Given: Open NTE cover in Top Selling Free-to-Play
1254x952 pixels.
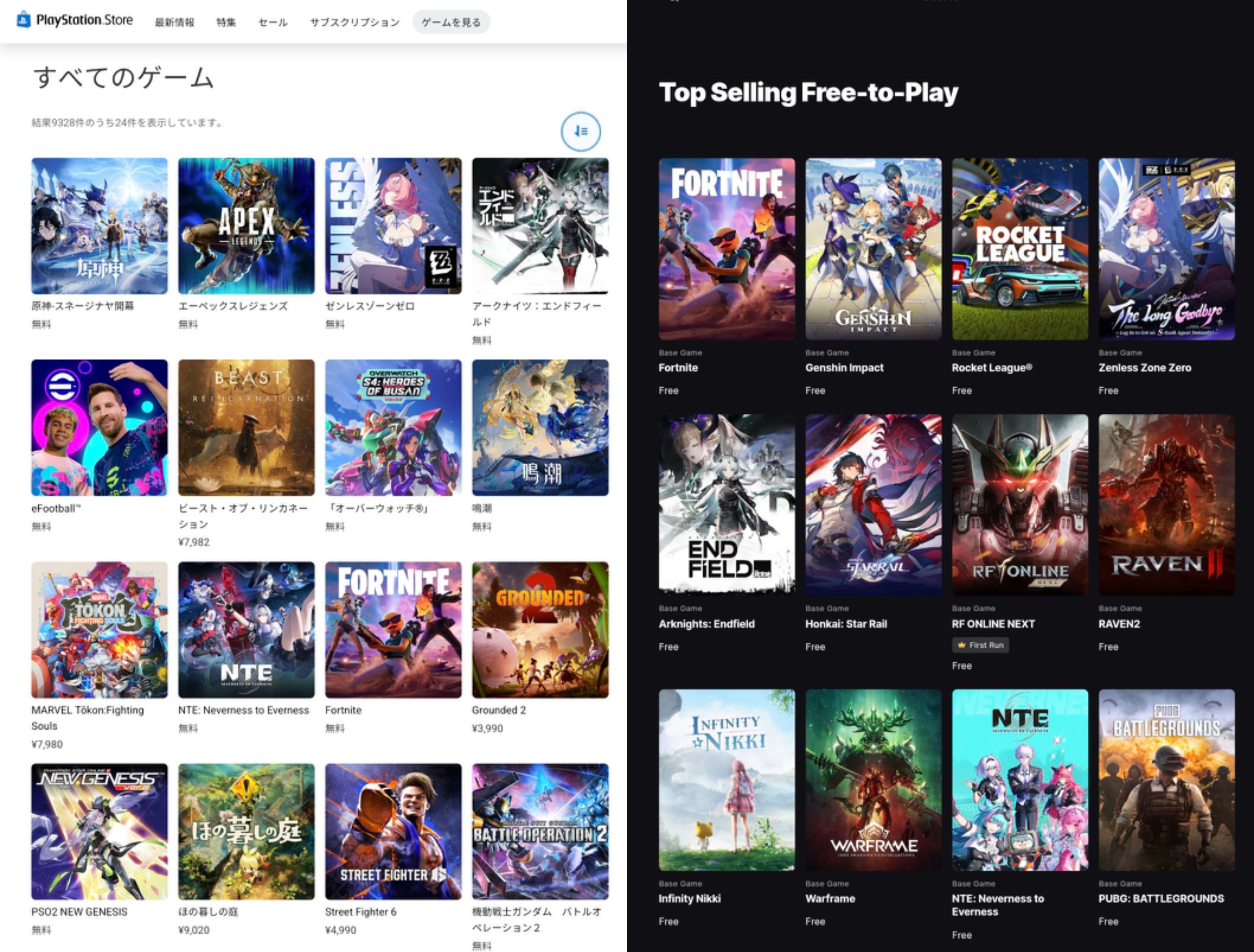Looking at the screenshot, I should (x=1020, y=780).
